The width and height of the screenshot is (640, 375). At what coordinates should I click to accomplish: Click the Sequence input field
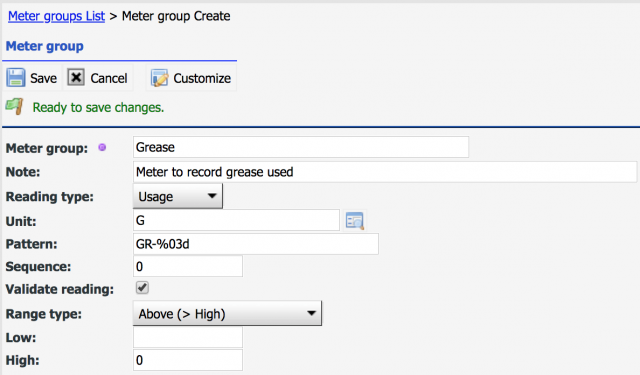pyautogui.click(x=188, y=266)
